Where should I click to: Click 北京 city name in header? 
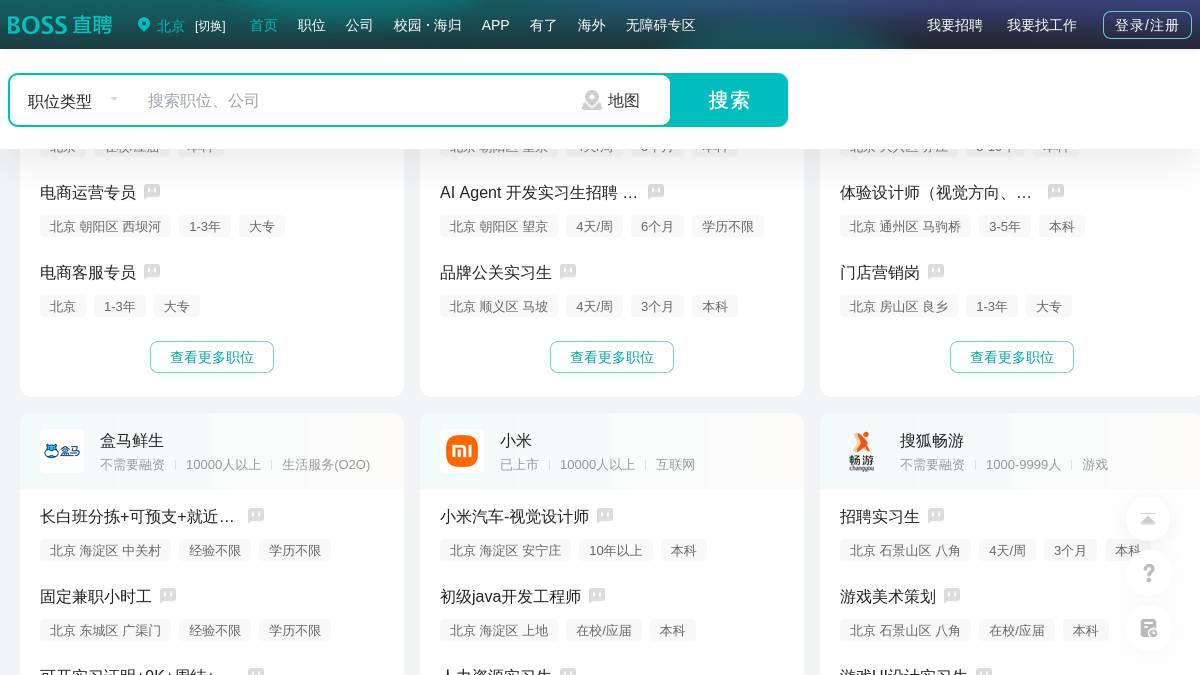171,26
